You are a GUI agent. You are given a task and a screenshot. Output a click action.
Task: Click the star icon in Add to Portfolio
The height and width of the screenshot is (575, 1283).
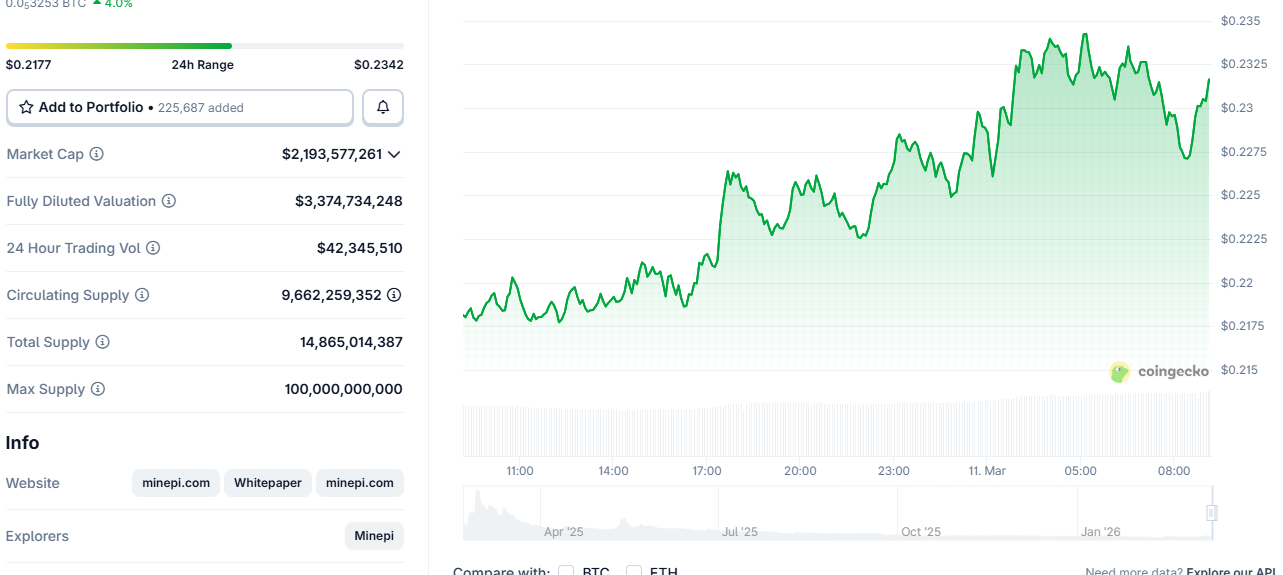coord(26,107)
